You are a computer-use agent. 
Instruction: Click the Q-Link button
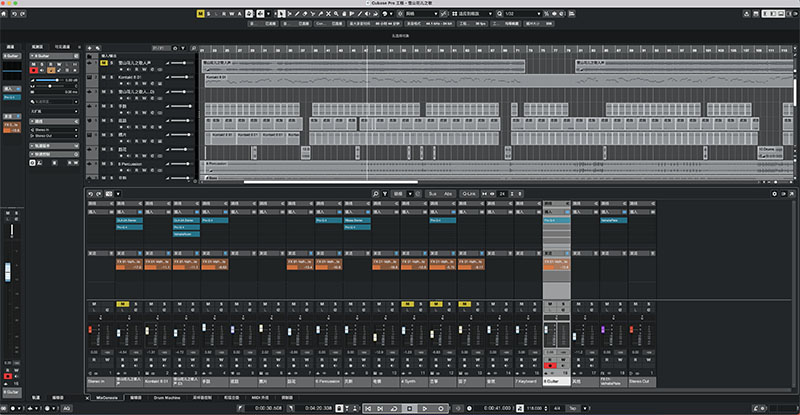468,194
